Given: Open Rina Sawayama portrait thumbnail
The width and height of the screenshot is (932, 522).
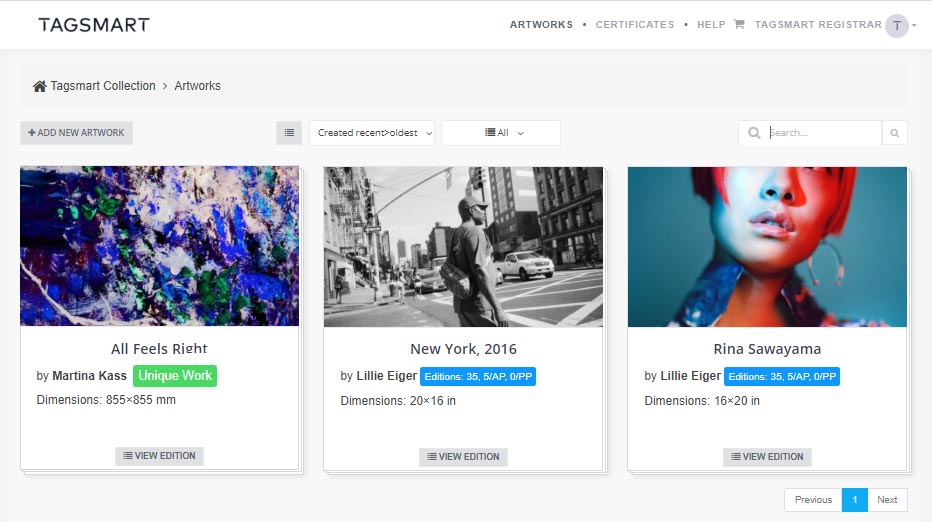Looking at the screenshot, I should [x=767, y=247].
